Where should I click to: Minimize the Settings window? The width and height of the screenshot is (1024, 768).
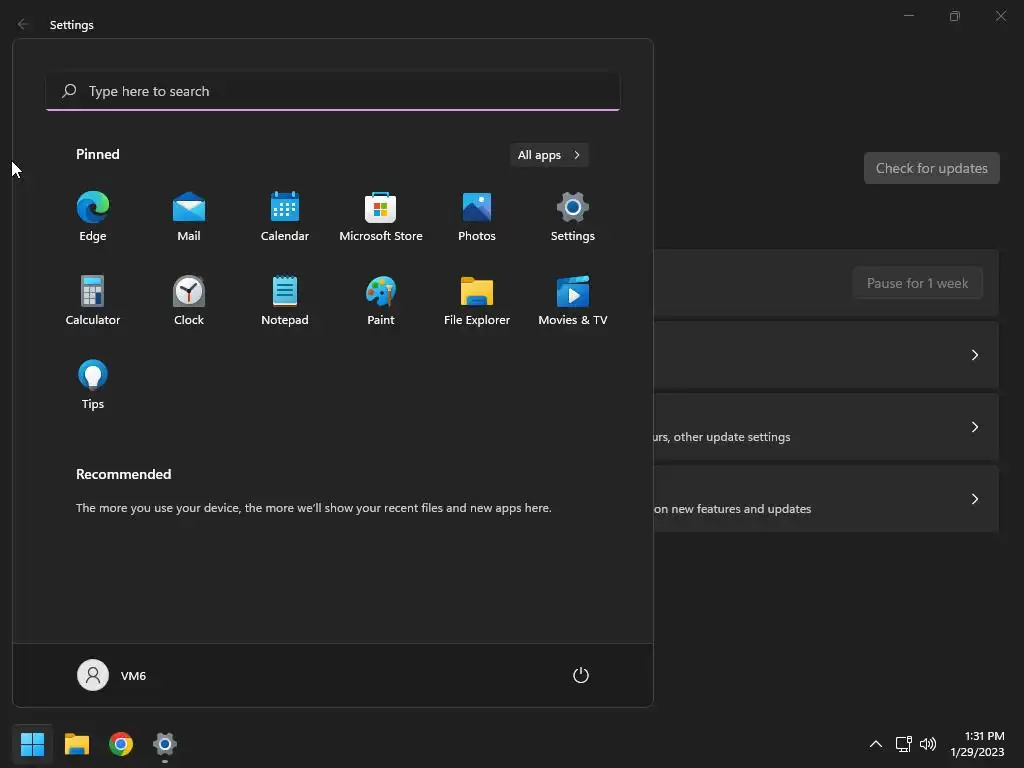tap(908, 16)
